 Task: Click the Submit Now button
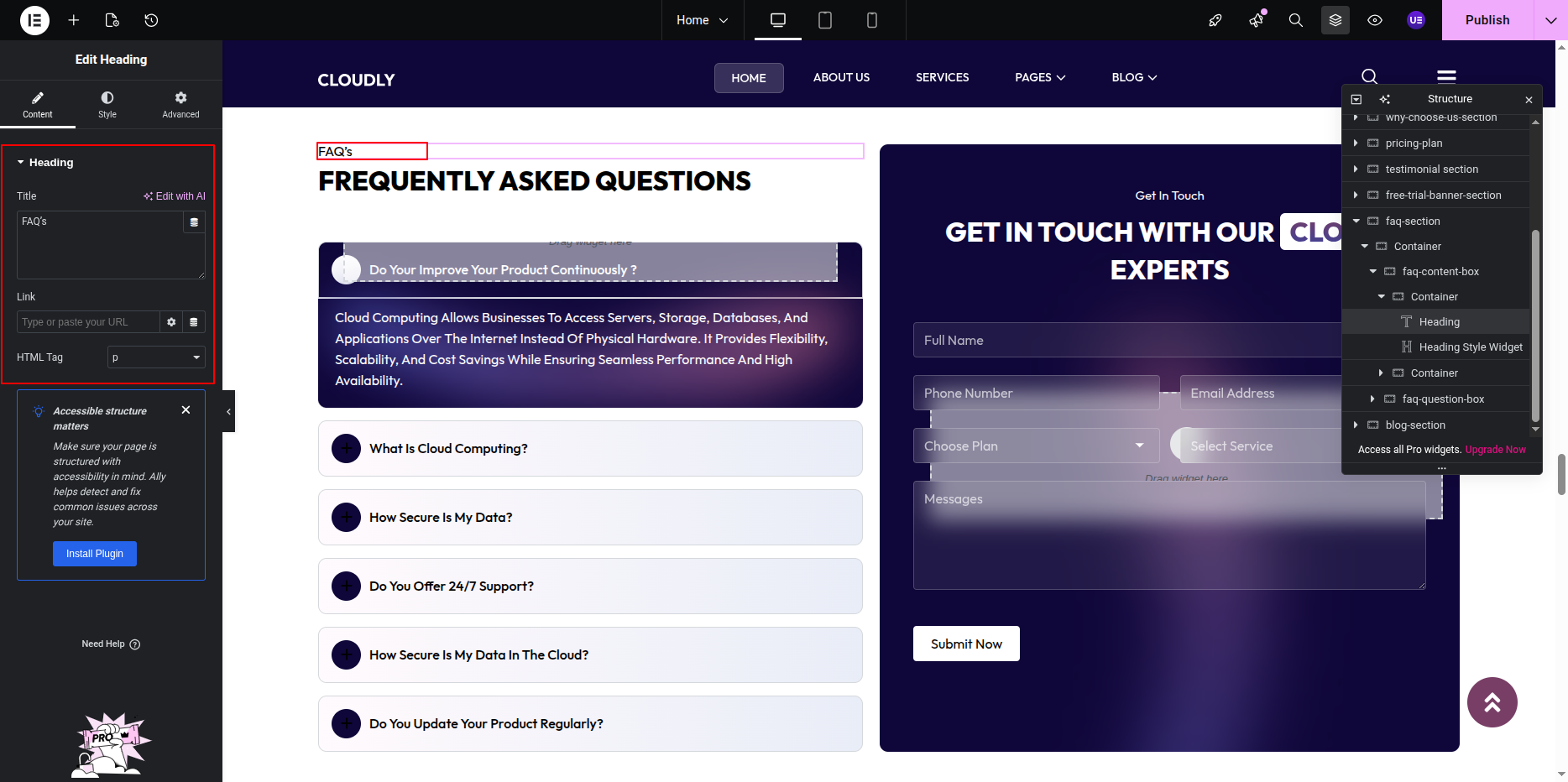coord(966,644)
